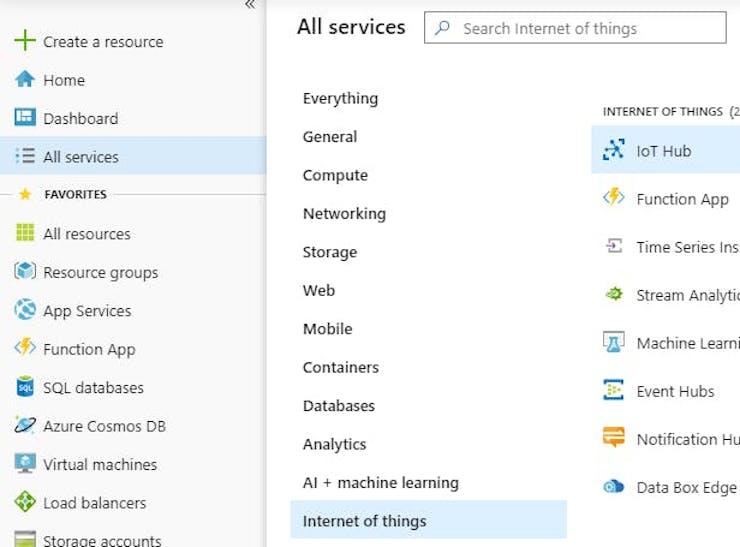Click the Storage accounts icon
The image size is (740, 547).
coord(25,539)
